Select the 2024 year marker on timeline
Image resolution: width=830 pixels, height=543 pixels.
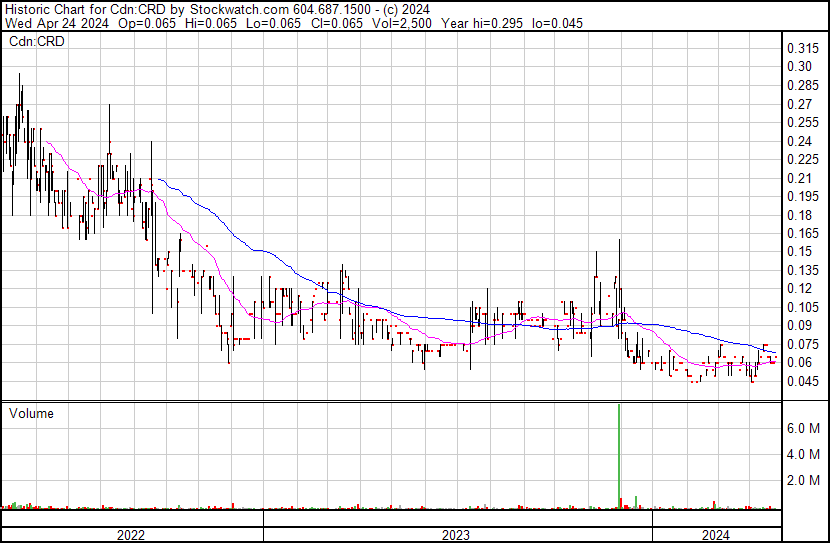(x=715, y=535)
